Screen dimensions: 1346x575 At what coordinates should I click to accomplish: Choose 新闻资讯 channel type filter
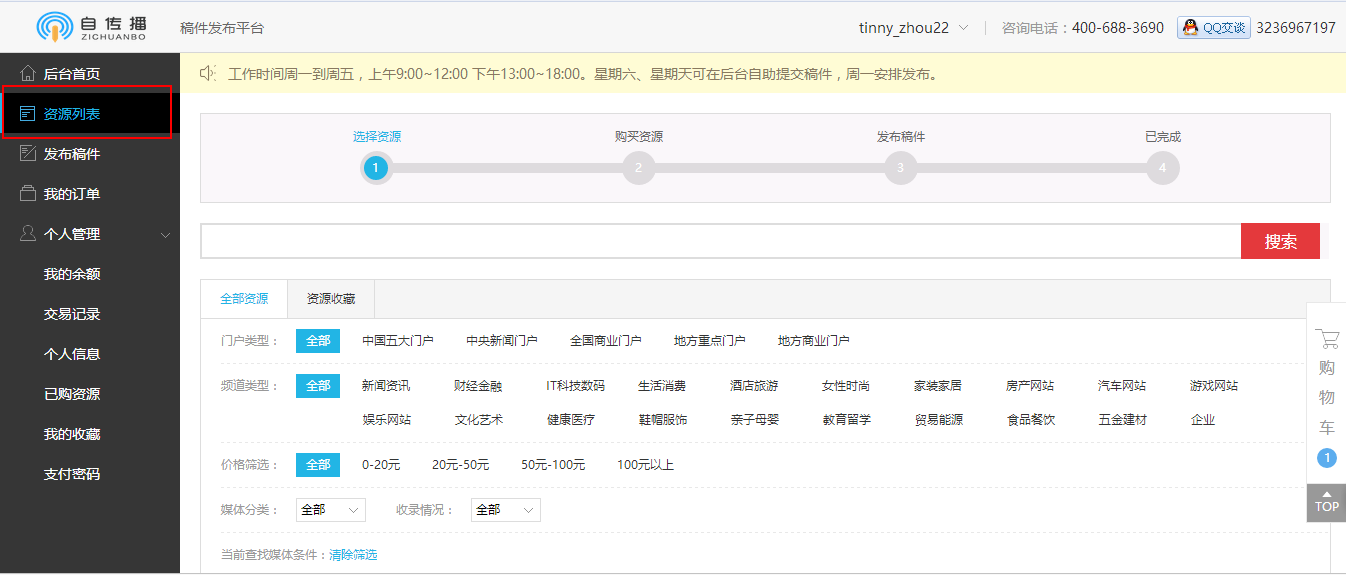[x=386, y=386]
